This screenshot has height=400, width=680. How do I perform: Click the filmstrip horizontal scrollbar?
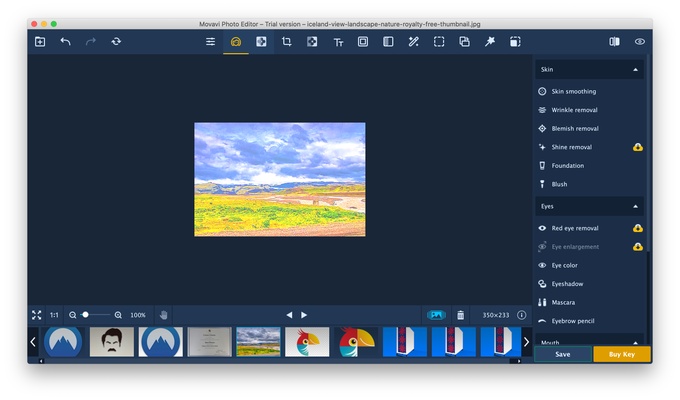pyautogui.click(x=280, y=361)
